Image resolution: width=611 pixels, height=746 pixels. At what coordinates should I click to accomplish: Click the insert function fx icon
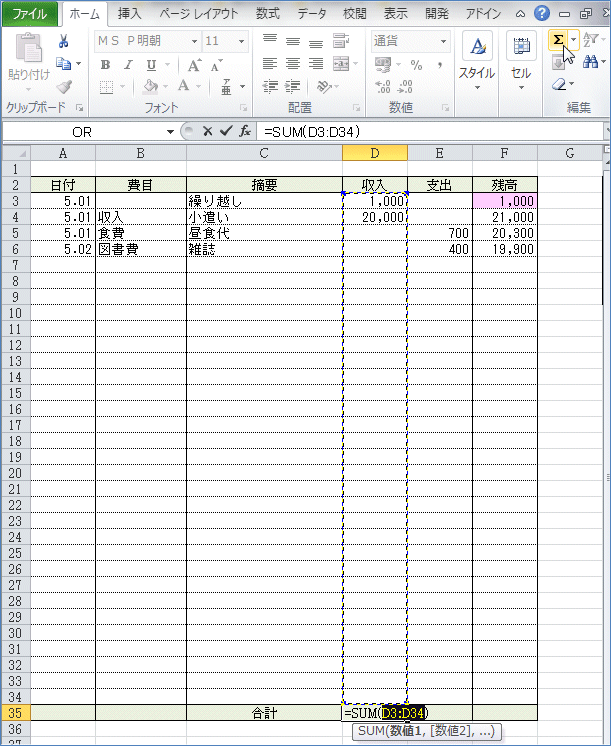tap(245, 131)
